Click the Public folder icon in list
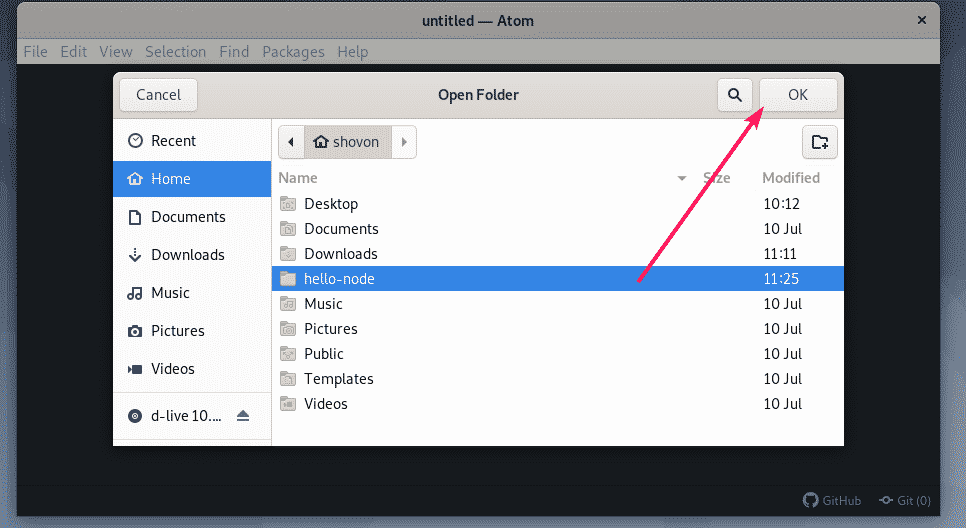The width and height of the screenshot is (966, 528). [x=288, y=354]
